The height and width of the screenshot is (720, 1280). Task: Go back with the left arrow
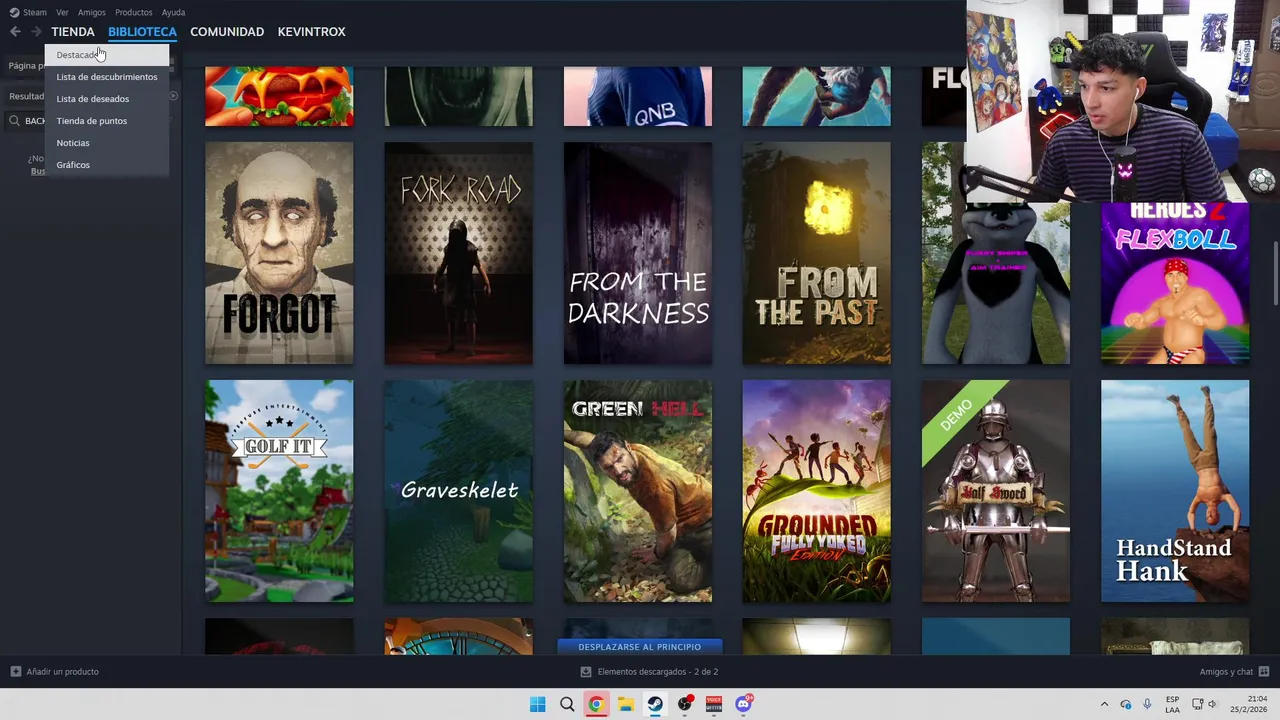pos(15,32)
